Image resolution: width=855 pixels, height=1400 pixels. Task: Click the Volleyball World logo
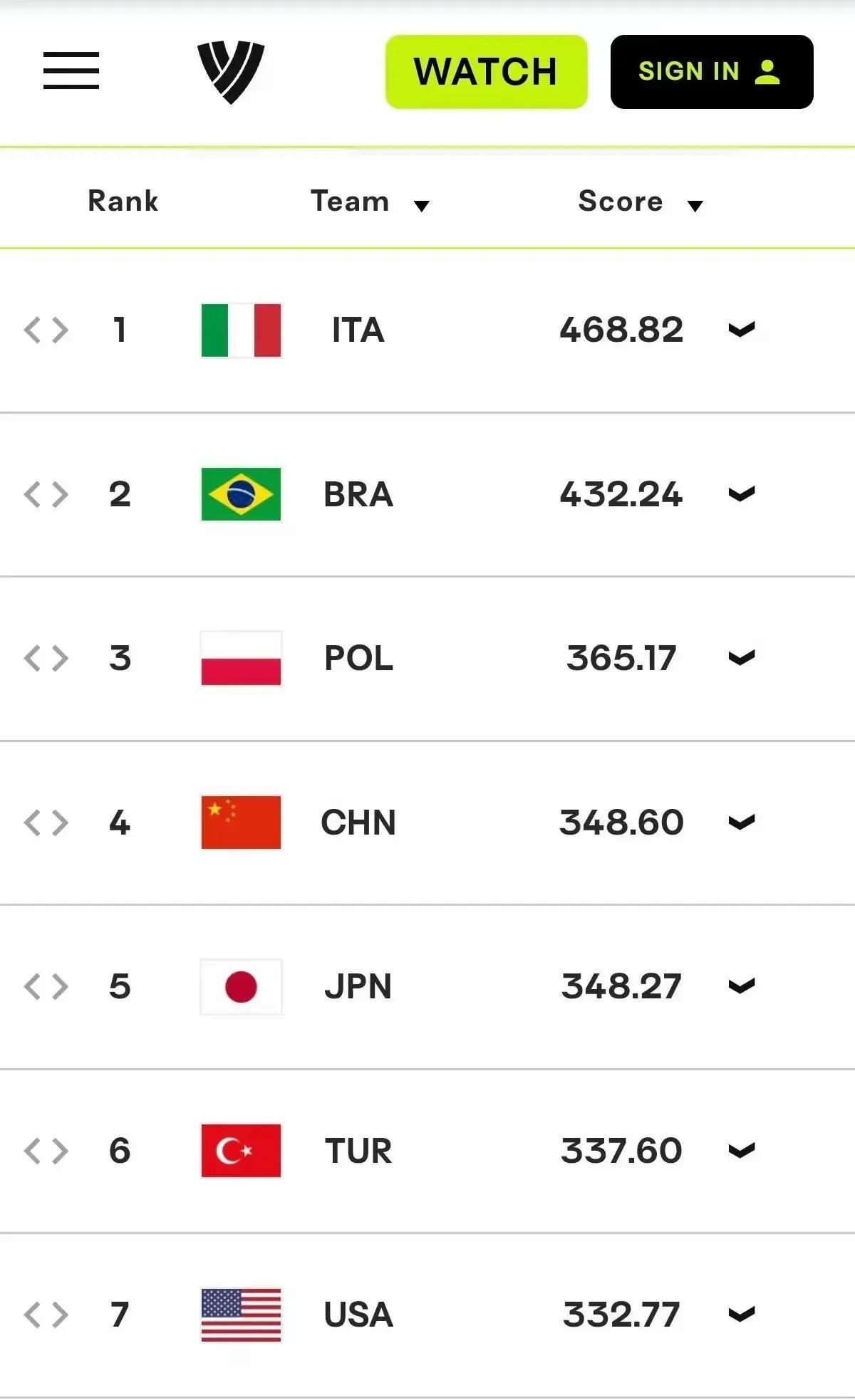[x=231, y=71]
